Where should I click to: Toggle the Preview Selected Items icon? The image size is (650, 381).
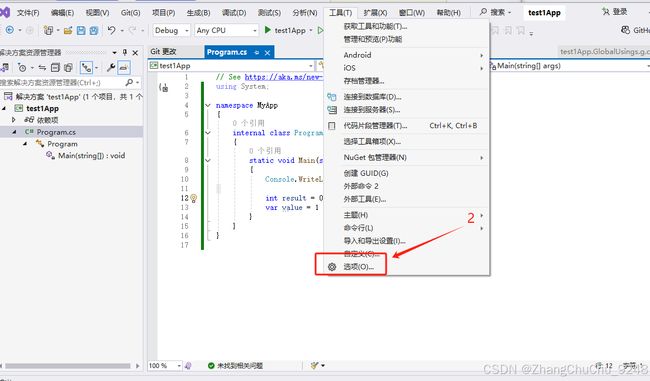[x=124, y=68]
